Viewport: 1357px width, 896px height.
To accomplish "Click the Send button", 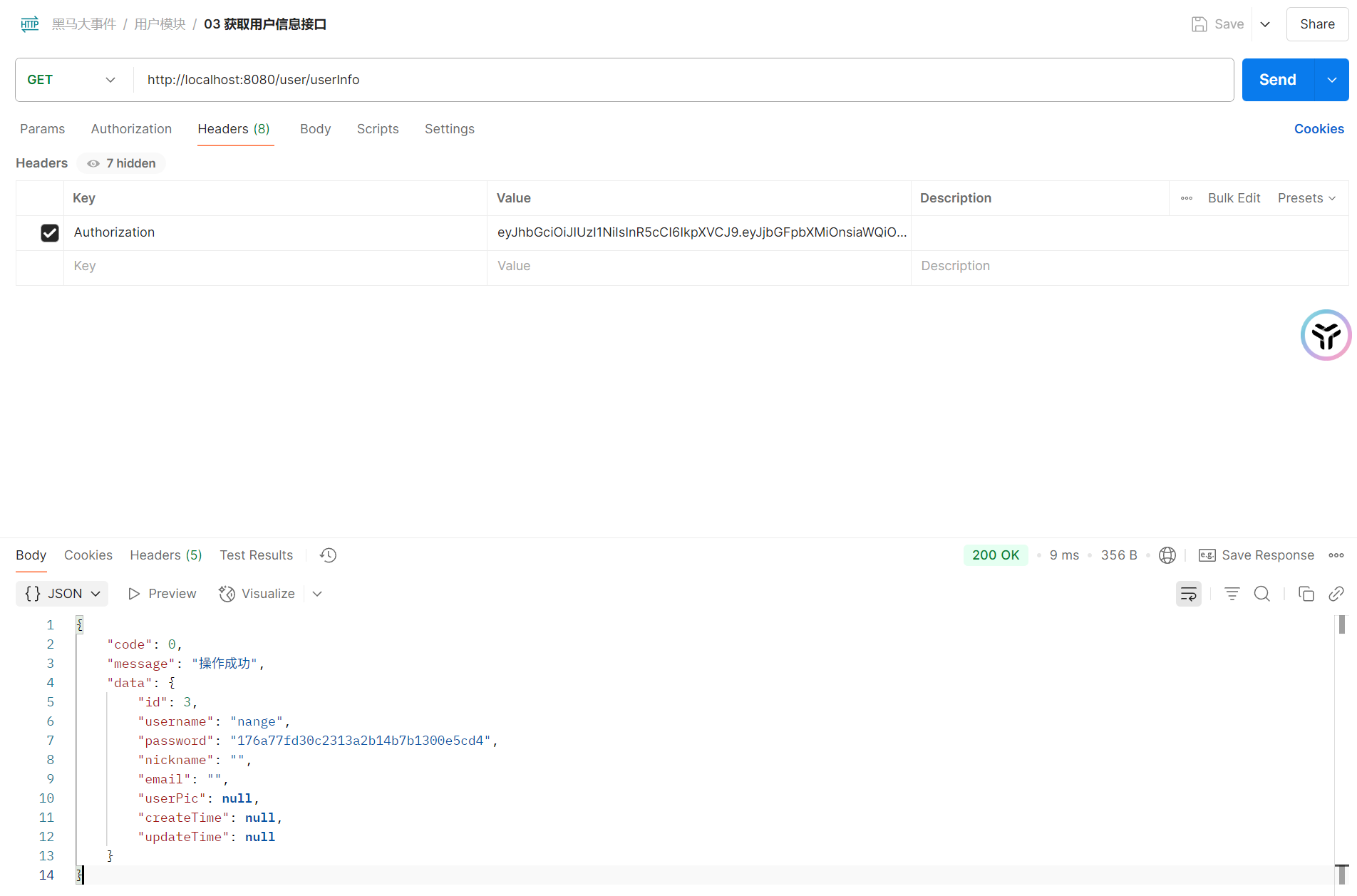I will (1277, 80).
